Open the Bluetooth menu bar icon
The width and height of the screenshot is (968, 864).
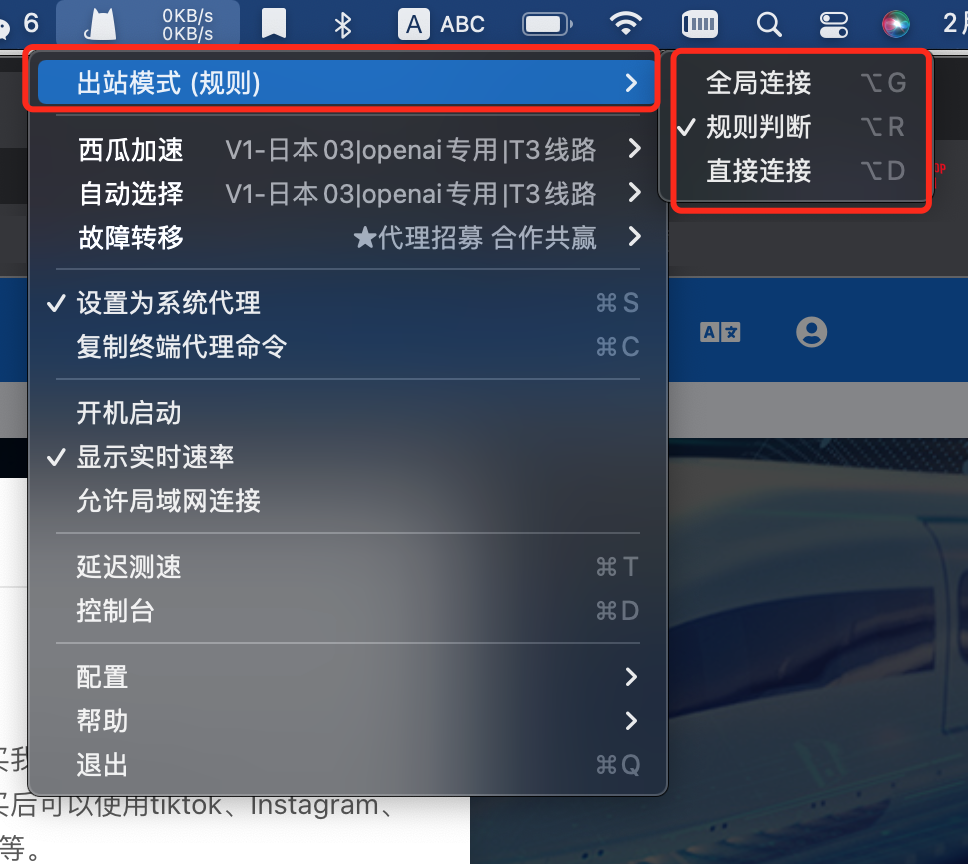pyautogui.click(x=343, y=25)
